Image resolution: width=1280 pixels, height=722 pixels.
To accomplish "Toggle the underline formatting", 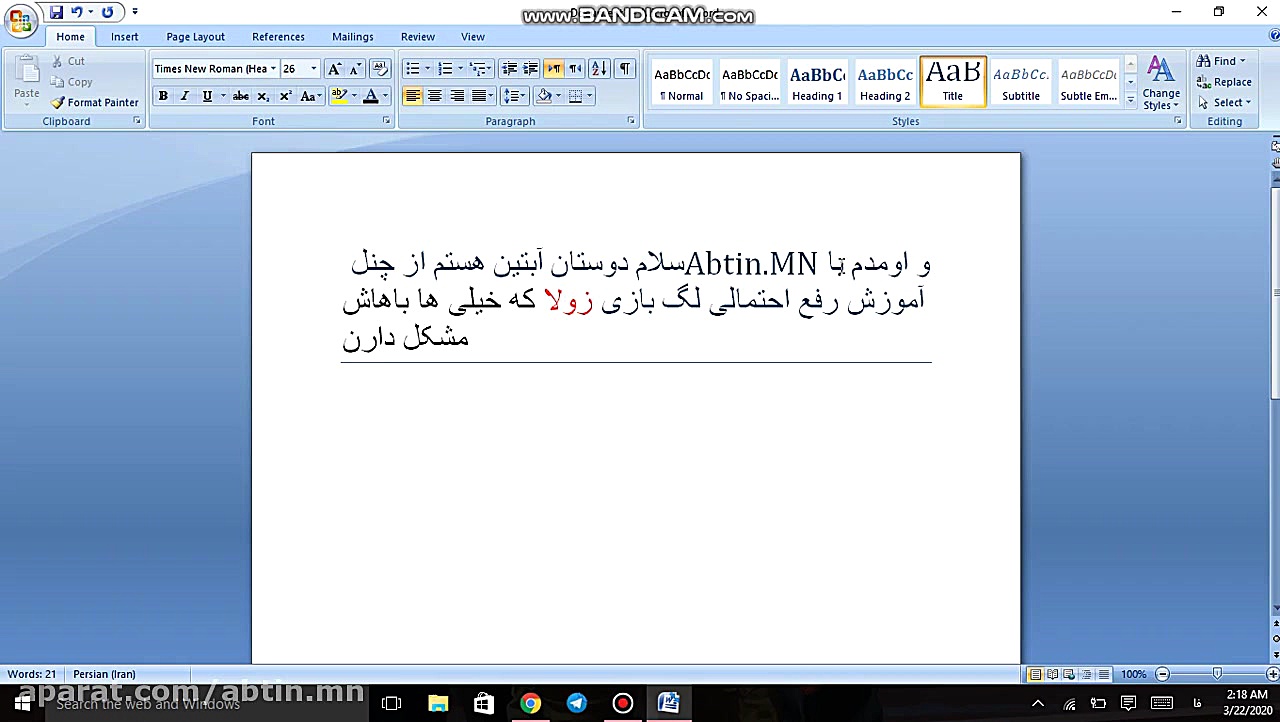I will 208,95.
